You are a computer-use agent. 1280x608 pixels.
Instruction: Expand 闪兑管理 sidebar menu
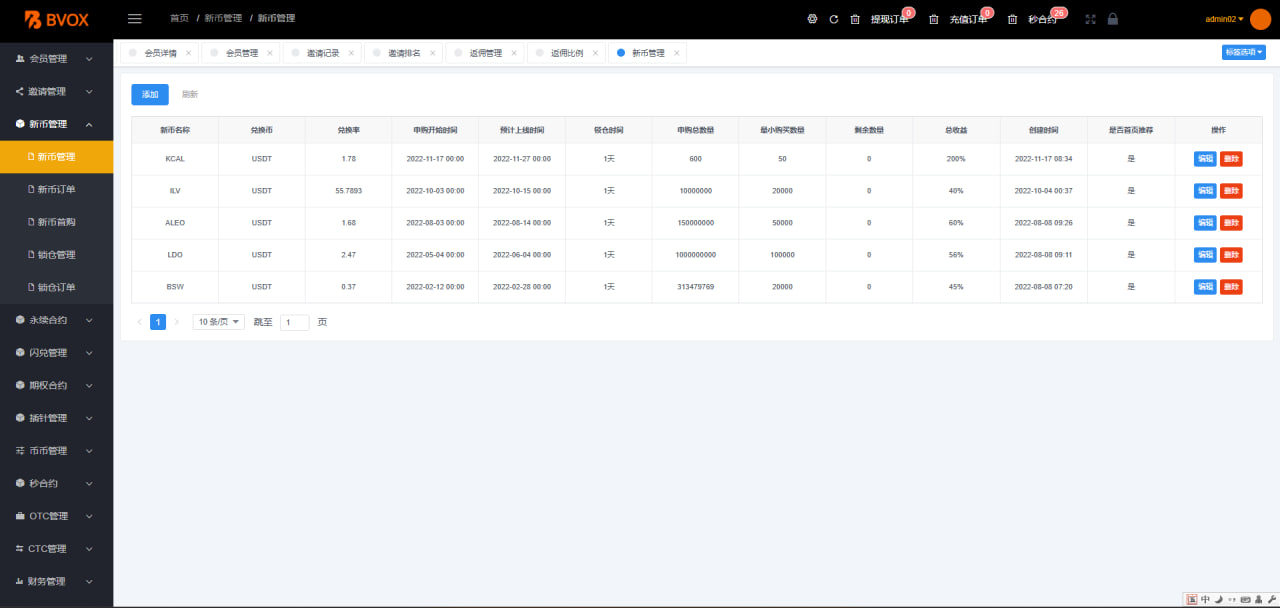pos(56,353)
